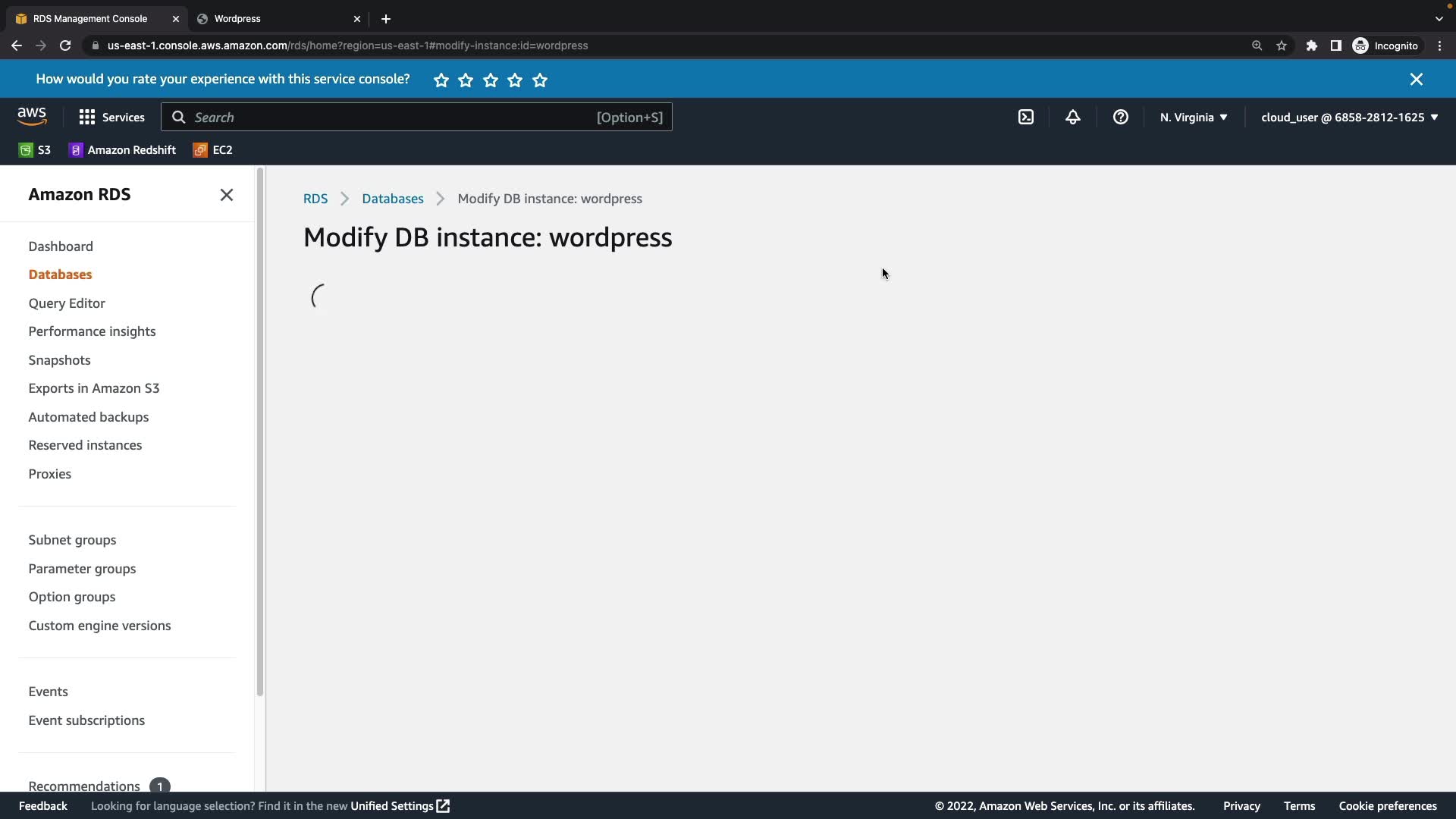Open AWS CloudShell icon in header
Viewport: 1456px width, 819px height.
1025,118
